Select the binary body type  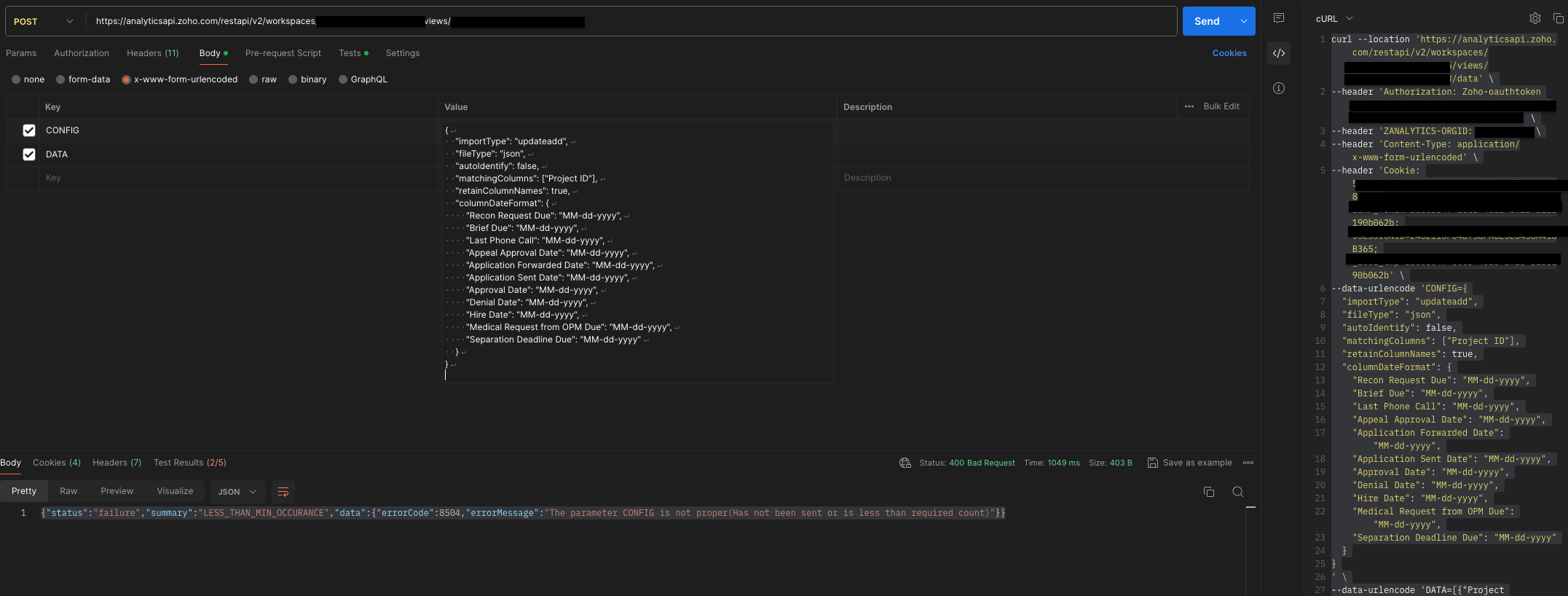(293, 79)
